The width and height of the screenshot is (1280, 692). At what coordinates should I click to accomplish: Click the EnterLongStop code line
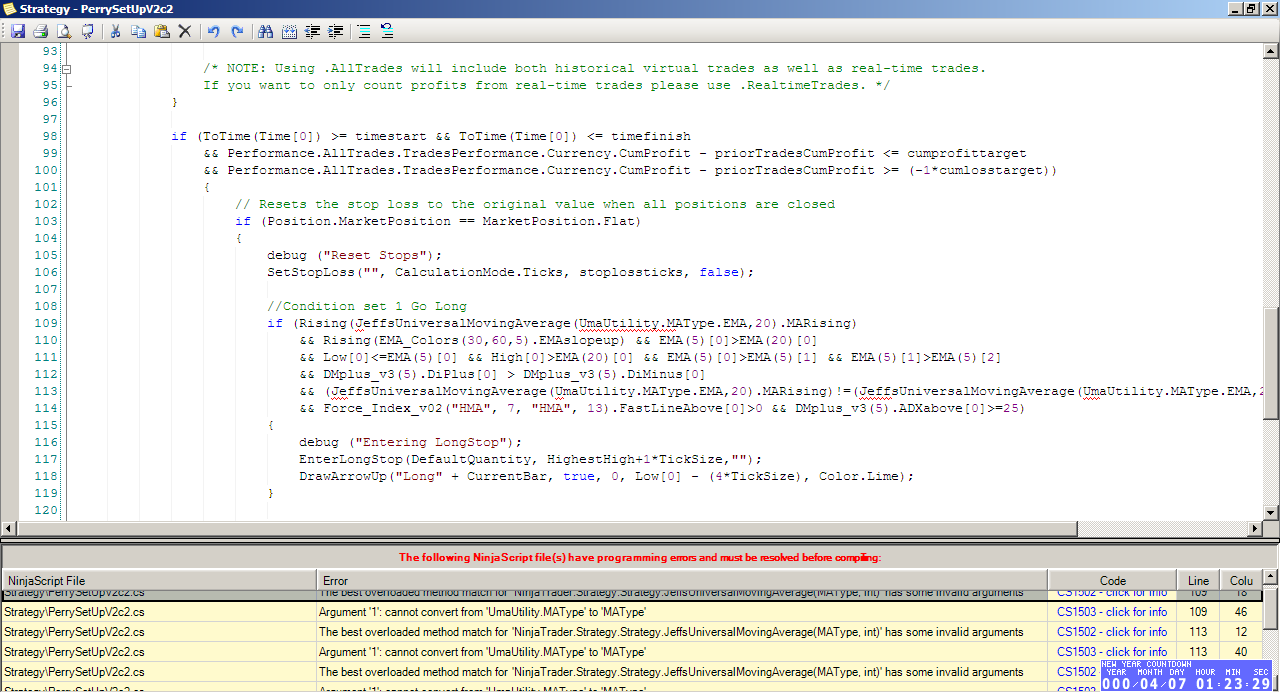pyautogui.click(x=530, y=459)
